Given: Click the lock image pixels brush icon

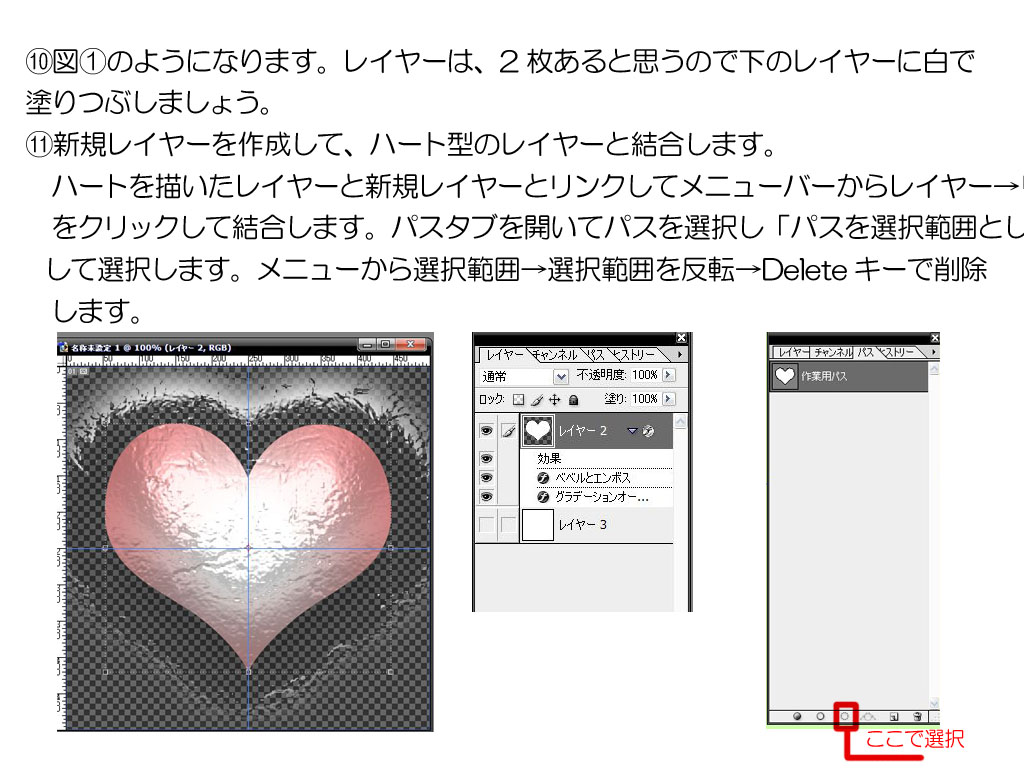Looking at the screenshot, I should point(536,399).
